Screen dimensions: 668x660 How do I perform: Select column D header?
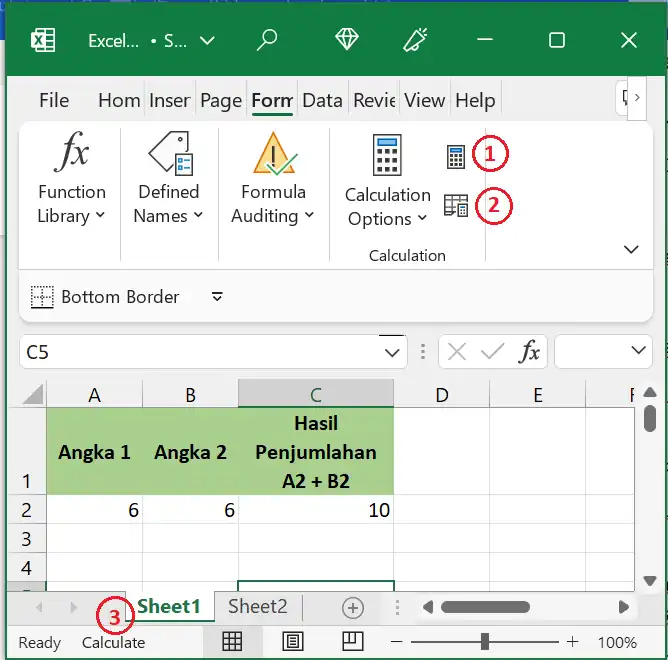[442, 394]
